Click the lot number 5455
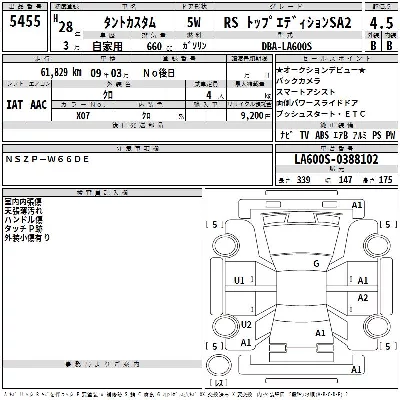The width and height of the screenshot is (400, 400). point(25,21)
